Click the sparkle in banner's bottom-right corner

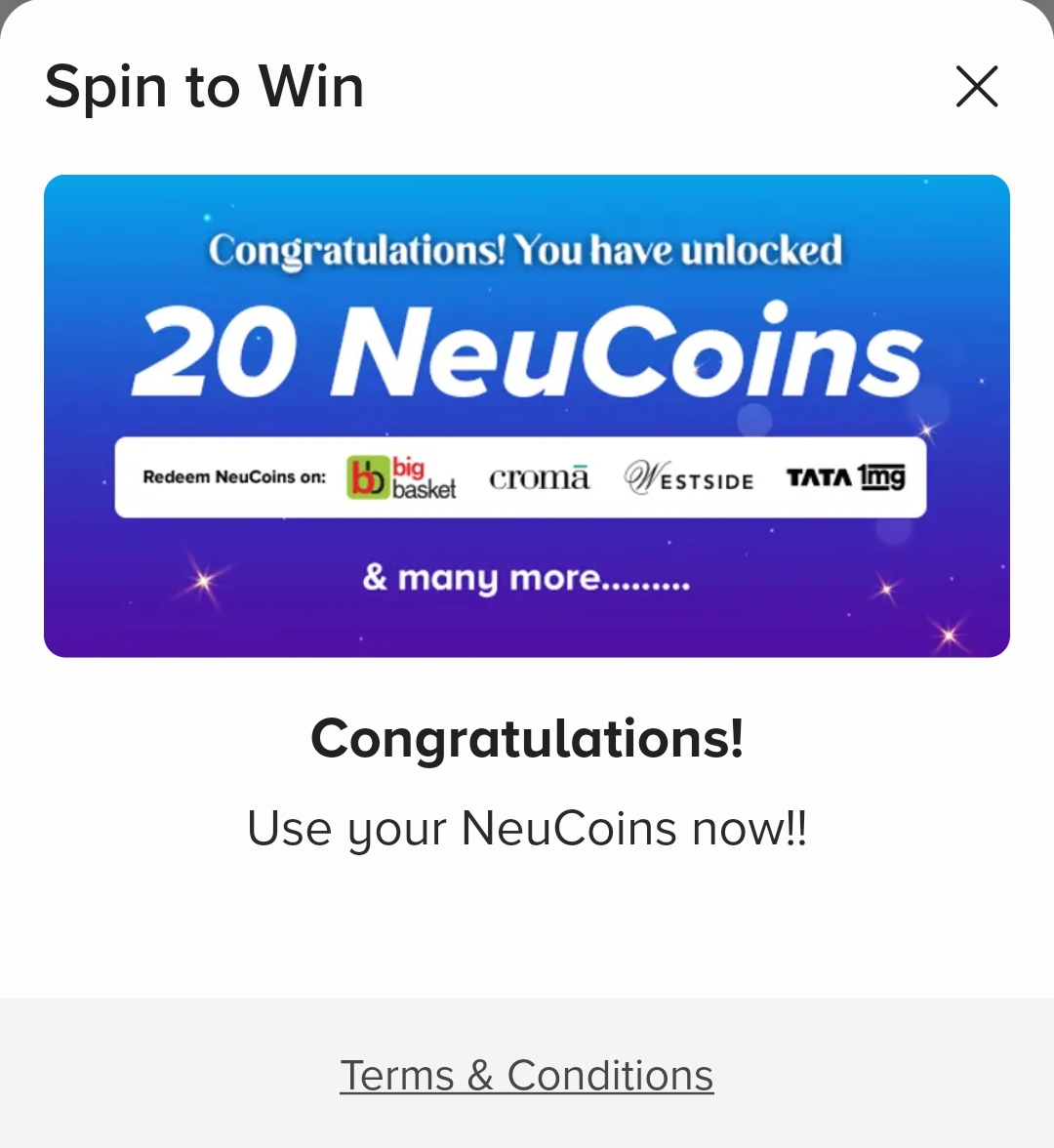point(949,635)
